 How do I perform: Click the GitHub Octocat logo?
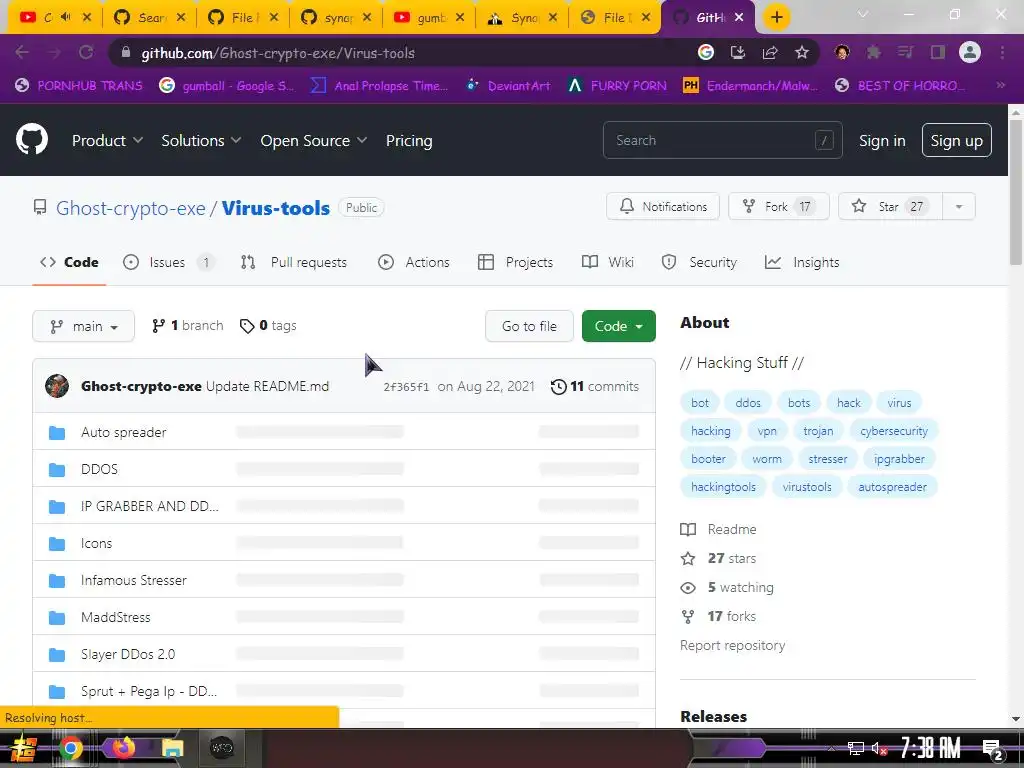32,139
